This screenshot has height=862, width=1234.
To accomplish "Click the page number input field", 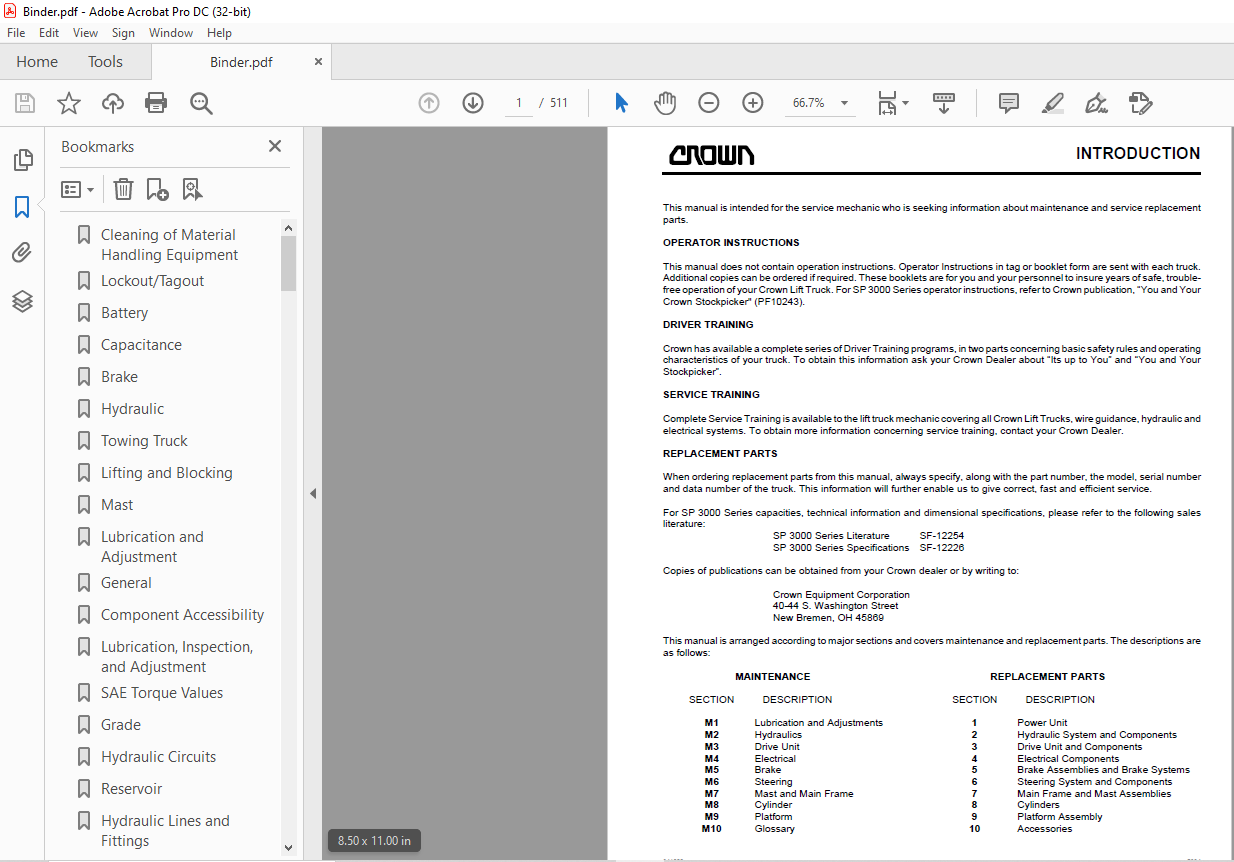I will coord(519,103).
